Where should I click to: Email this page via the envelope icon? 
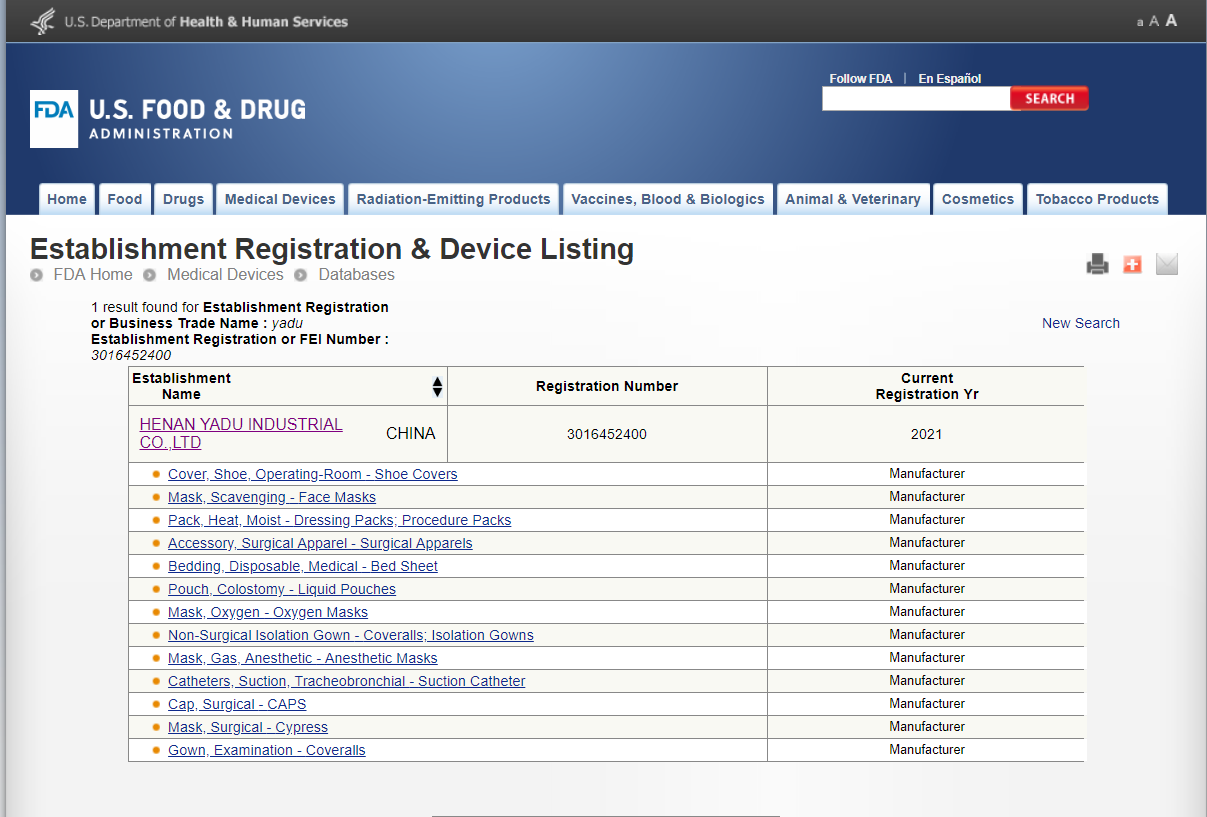click(1167, 264)
